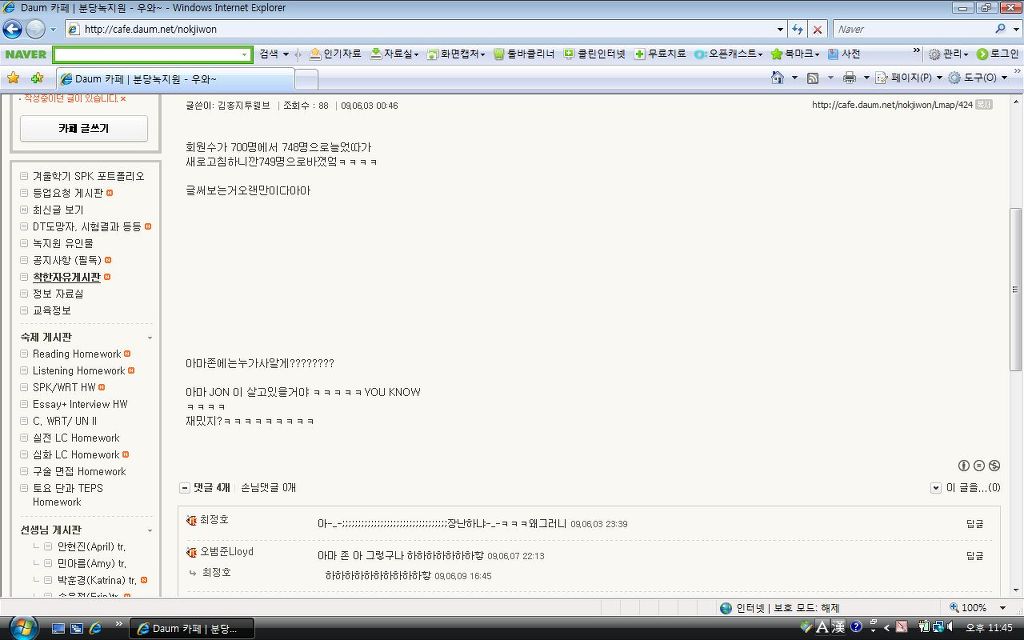Add to favorites star-plus icon
Screen dimensions: 1024x640
click(37, 78)
